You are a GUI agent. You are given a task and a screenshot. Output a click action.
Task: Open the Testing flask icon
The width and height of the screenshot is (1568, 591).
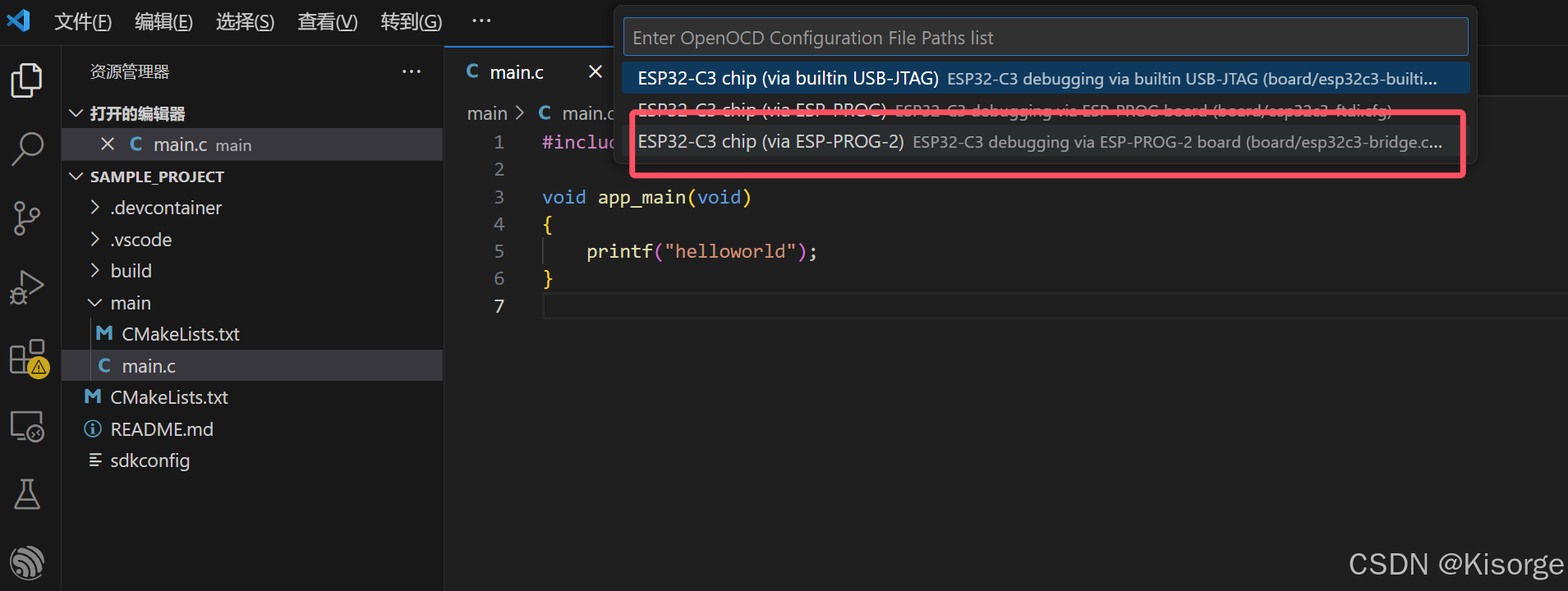click(x=27, y=494)
